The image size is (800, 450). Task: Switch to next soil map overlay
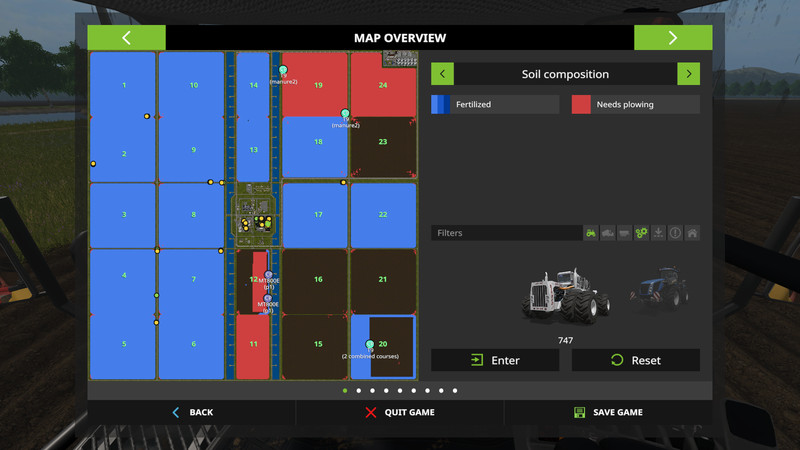coord(688,74)
